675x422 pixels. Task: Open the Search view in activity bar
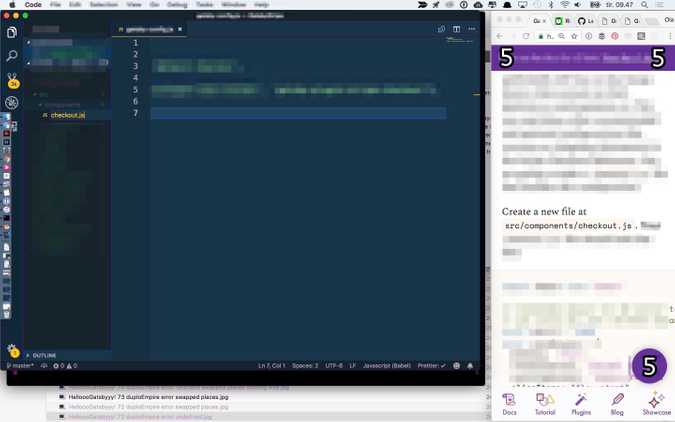(12, 55)
